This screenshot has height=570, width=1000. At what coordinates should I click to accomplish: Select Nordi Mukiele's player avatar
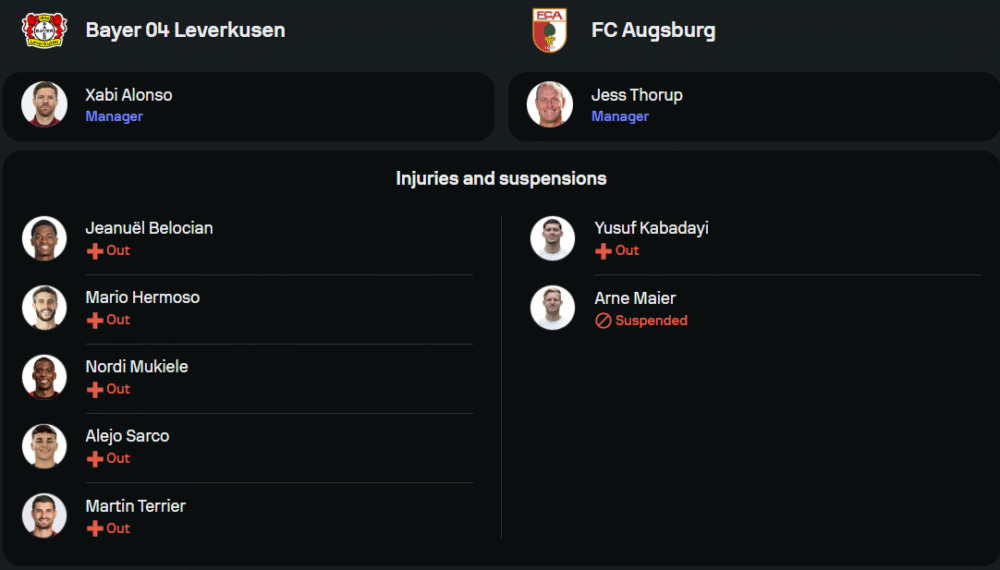coord(44,377)
